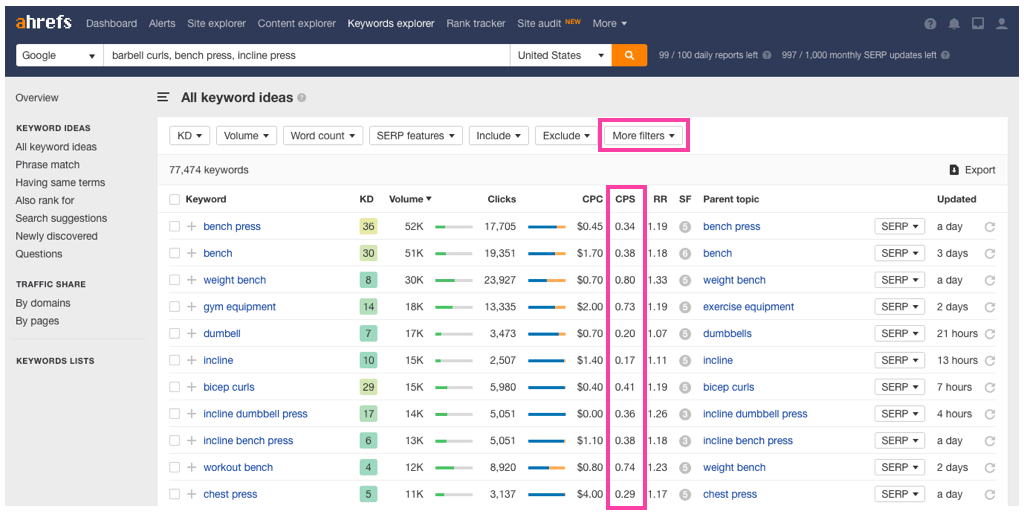Open the notifications bell icon
This screenshot has width=1024, height=519.
click(x=954, y=24)
